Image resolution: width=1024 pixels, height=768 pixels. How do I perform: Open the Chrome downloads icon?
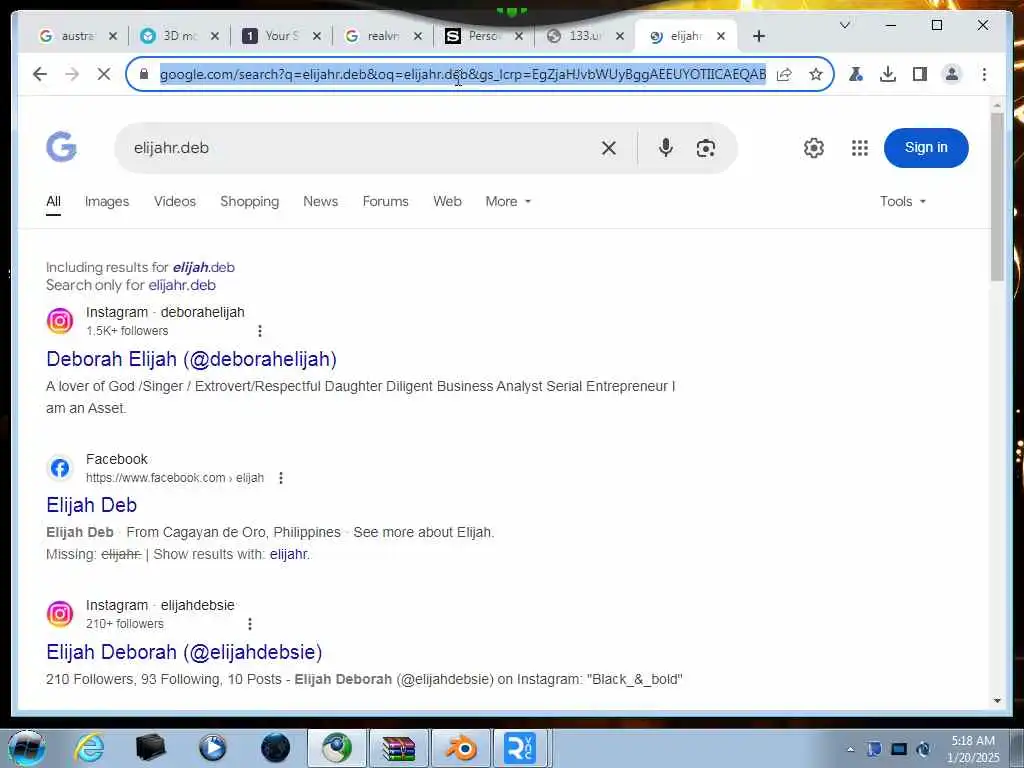tap(888, 74)
